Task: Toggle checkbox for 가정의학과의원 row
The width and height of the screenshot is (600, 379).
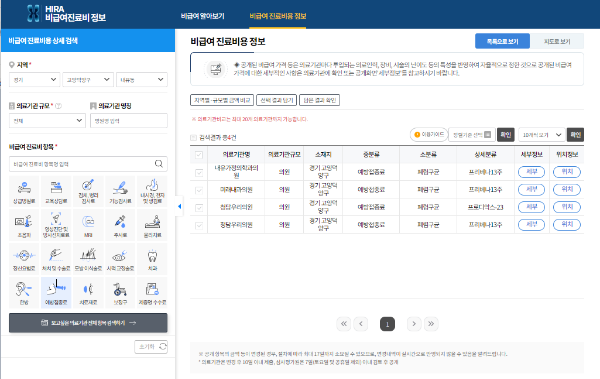Action: click(x=199, y=173)
